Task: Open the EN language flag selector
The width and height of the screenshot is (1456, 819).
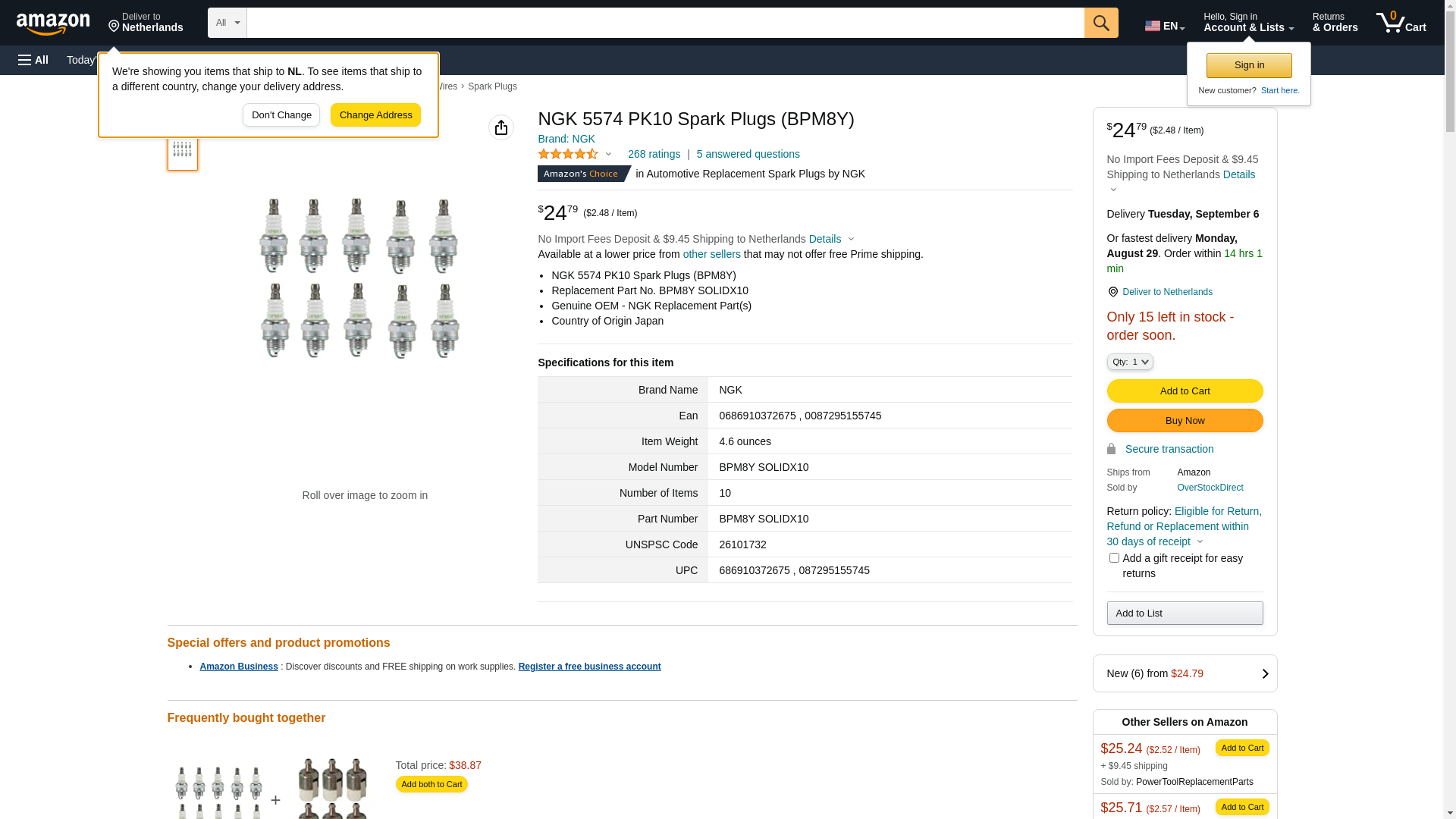Action: 1164,26
